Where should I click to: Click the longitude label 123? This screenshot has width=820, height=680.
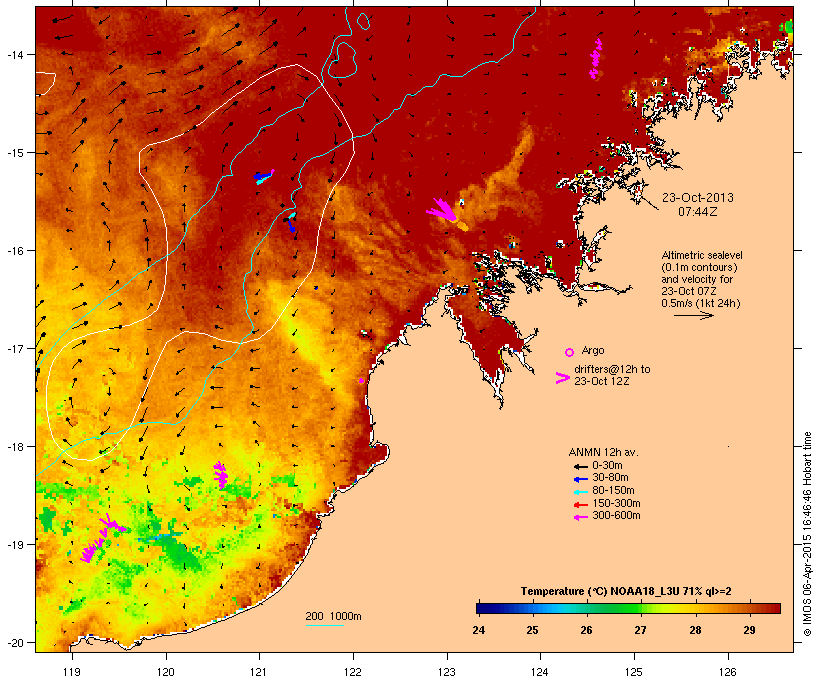pyautogui.click(x=447, y=672)
